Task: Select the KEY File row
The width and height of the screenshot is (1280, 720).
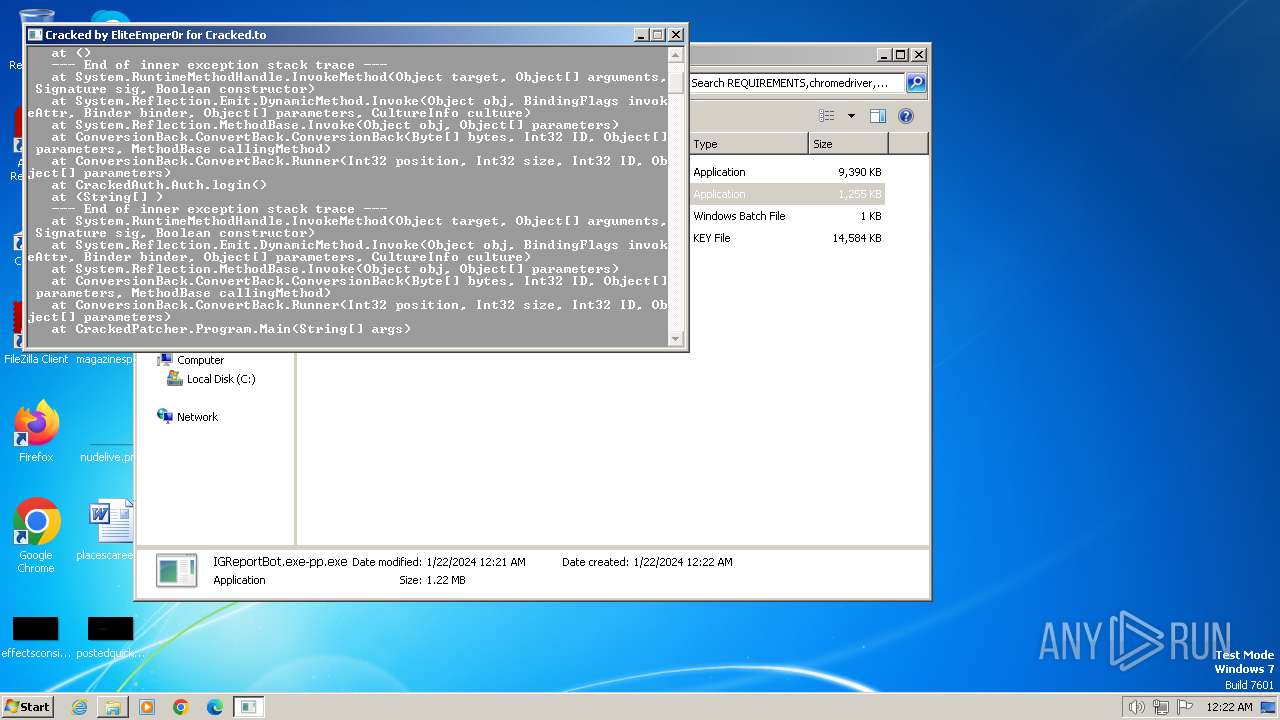Action: pos(787,238)
